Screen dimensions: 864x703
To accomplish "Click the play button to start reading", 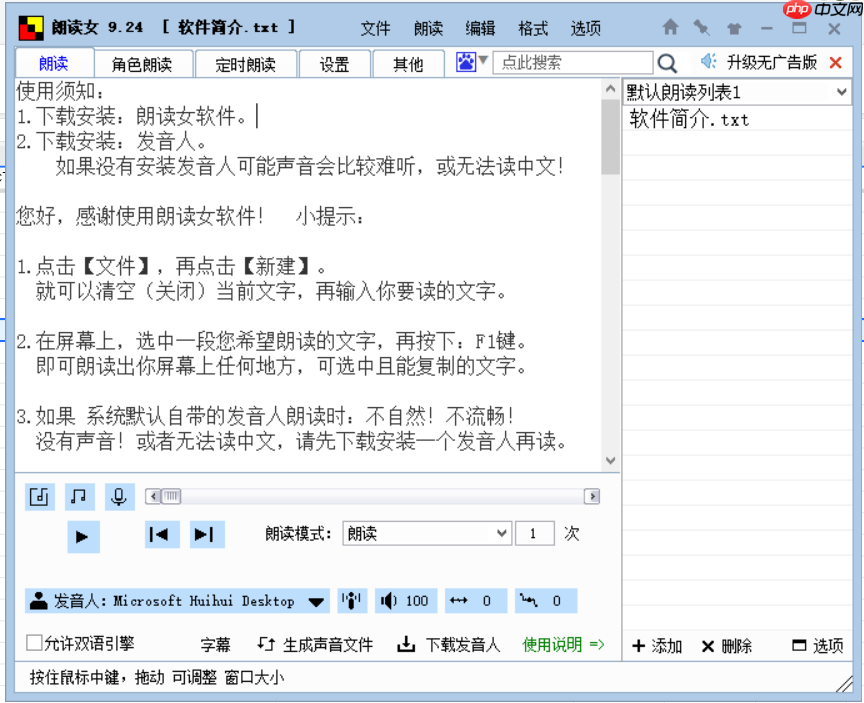I will click(x=84, y=535).
